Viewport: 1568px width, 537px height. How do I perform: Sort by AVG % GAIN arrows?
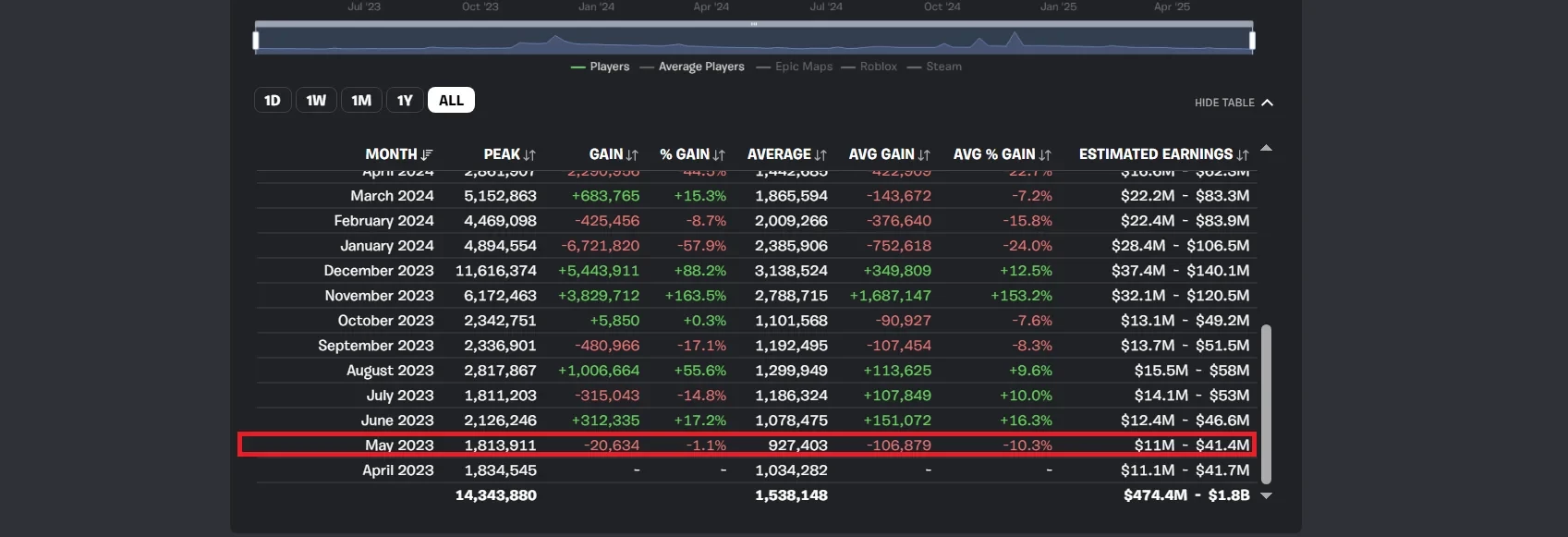[x=1045, y=155]
